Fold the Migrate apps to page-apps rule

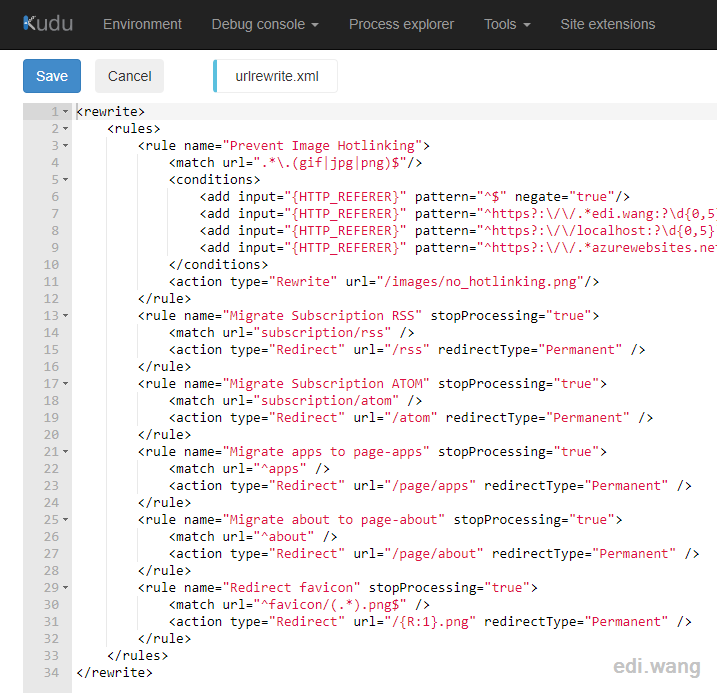(x=65, y=452)
